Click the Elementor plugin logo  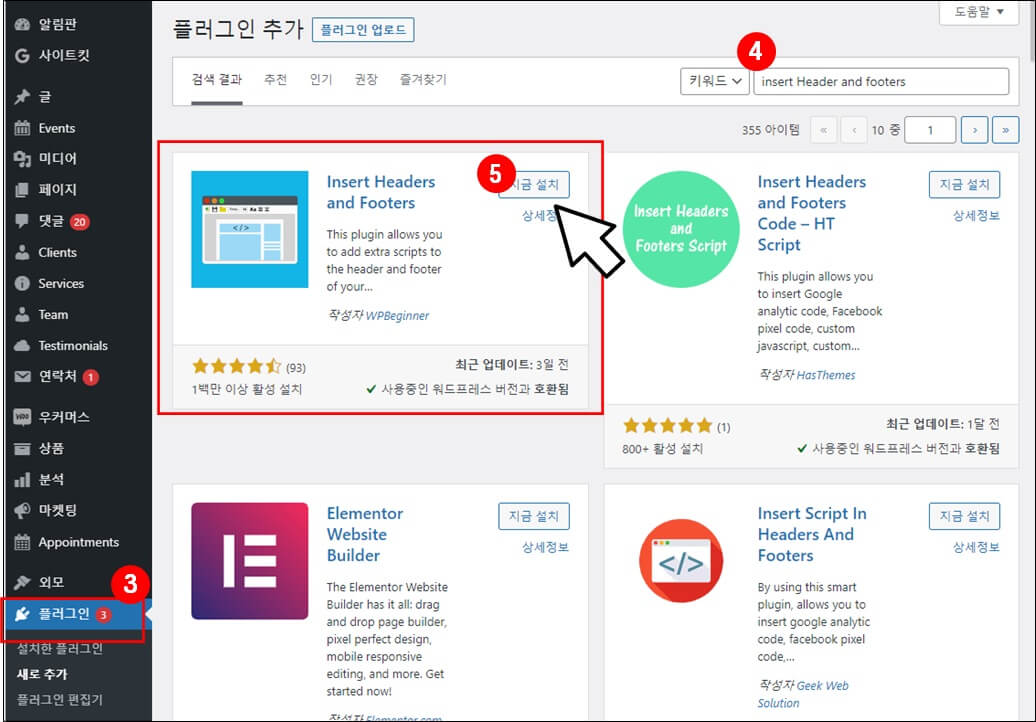pos(250,561)
